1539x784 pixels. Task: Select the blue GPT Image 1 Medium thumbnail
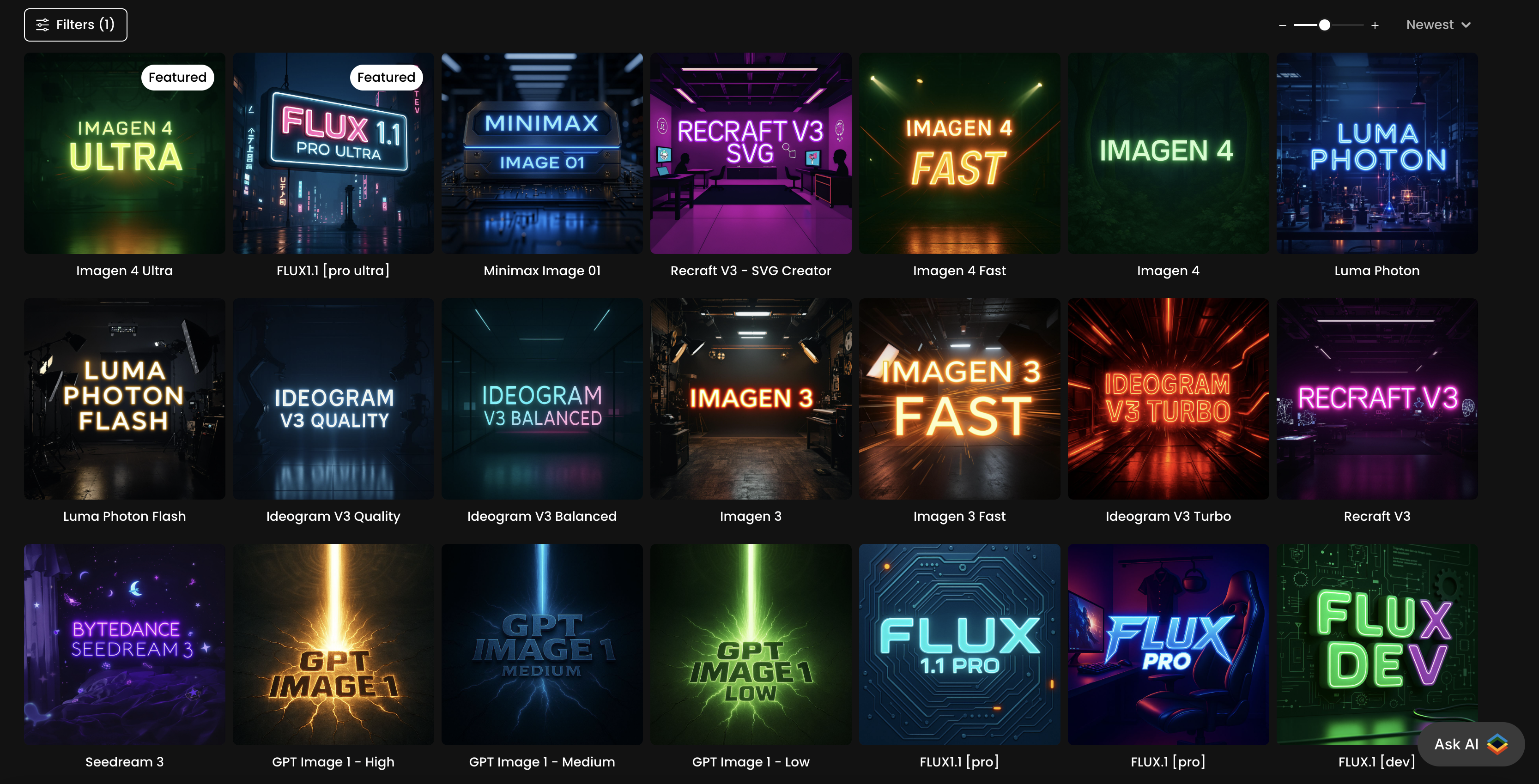point(542,644)
